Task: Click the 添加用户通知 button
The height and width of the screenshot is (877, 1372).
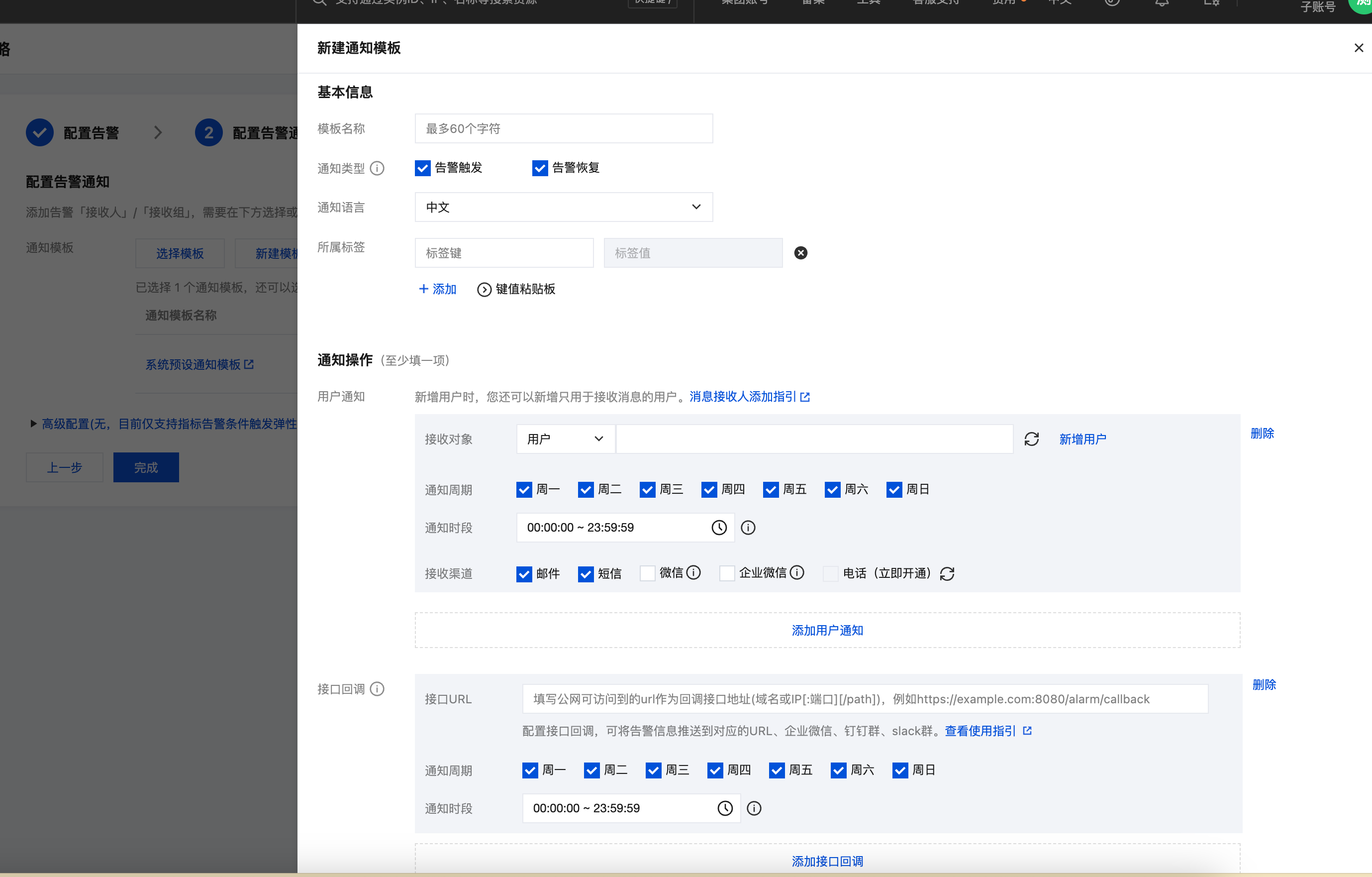Action: (x=827, y=630)
